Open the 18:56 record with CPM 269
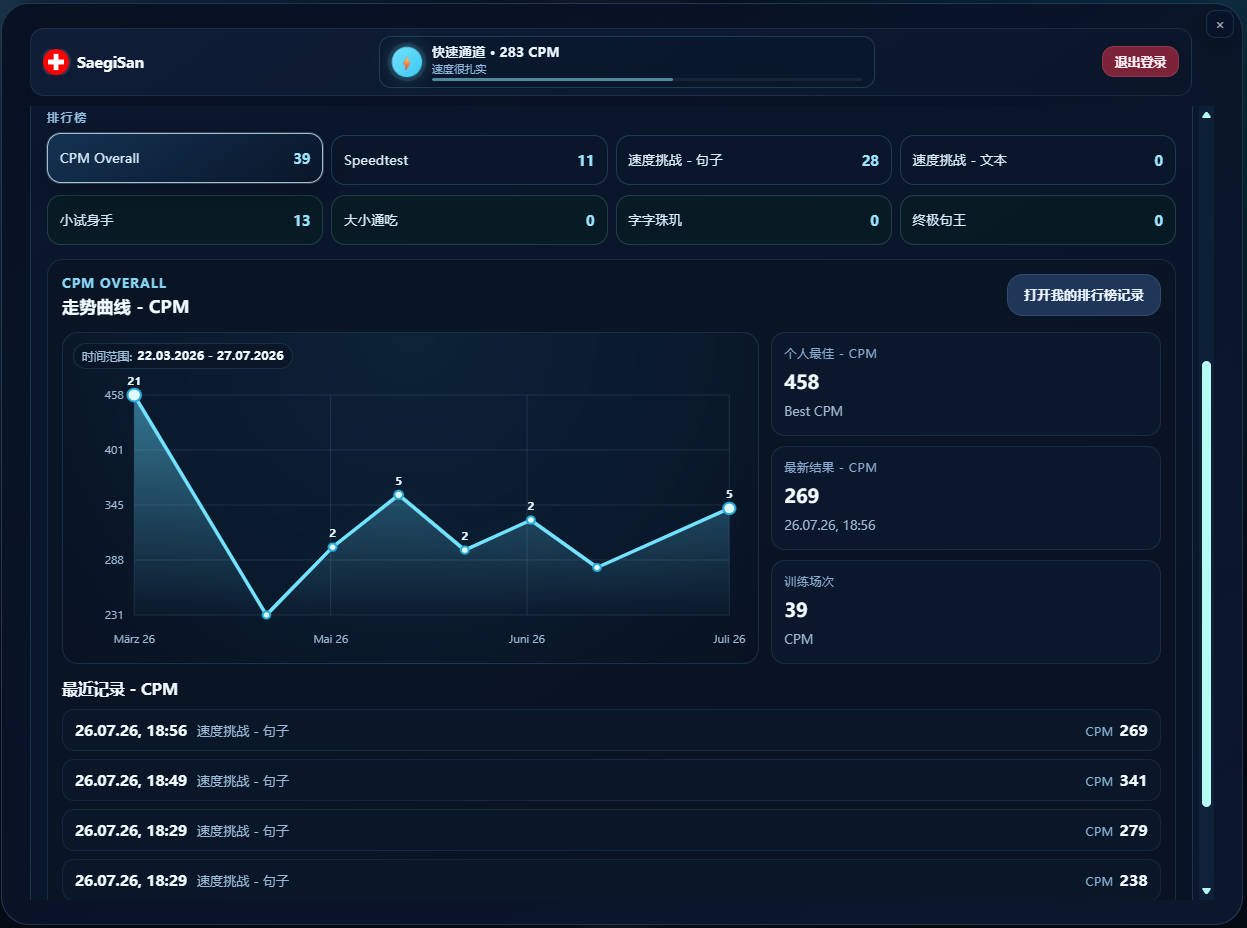 pos(611,730)
